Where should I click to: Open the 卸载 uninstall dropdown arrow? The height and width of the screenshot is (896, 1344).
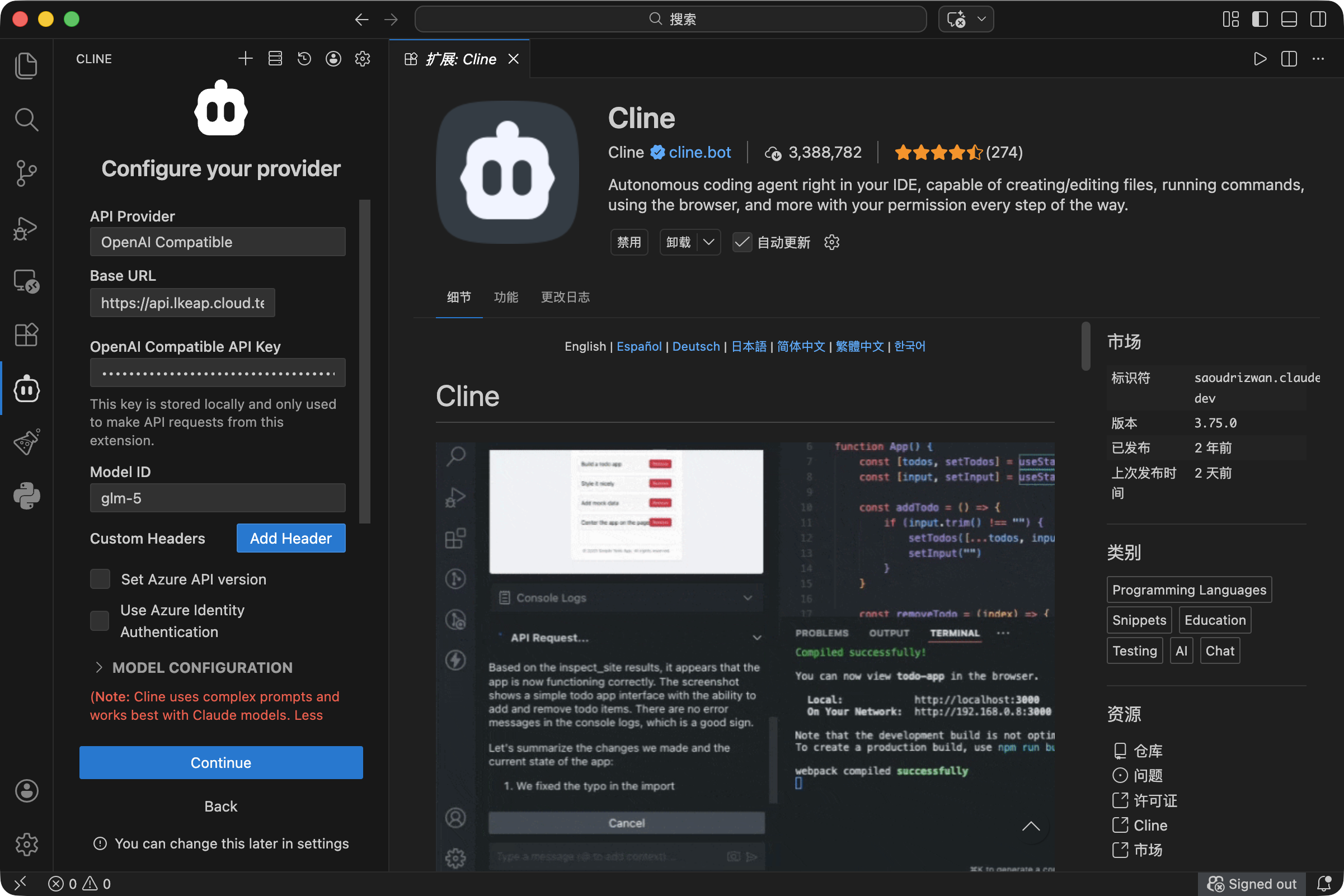[x=709, y=242]
